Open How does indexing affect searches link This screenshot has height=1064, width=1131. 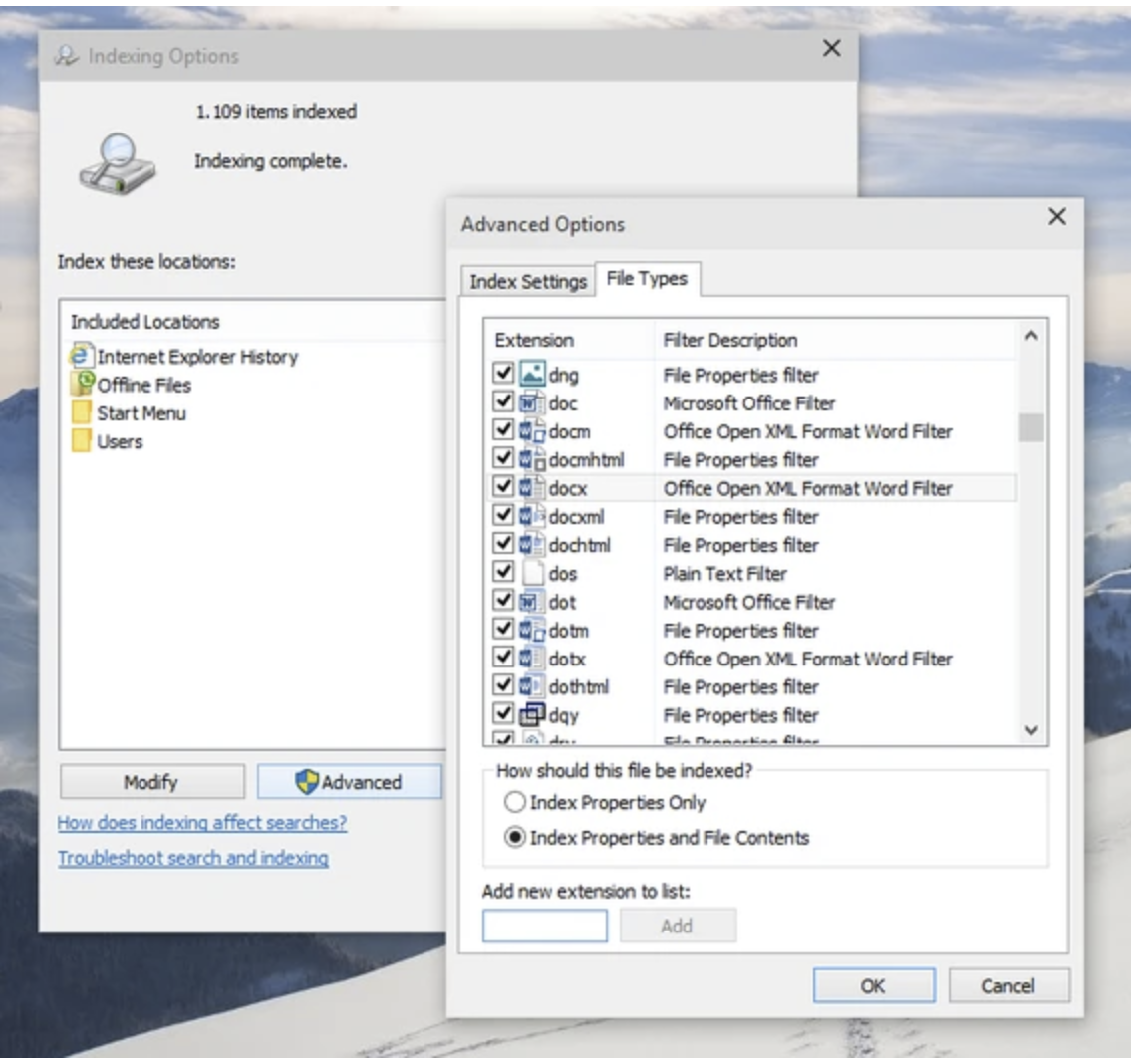point(202,822)
